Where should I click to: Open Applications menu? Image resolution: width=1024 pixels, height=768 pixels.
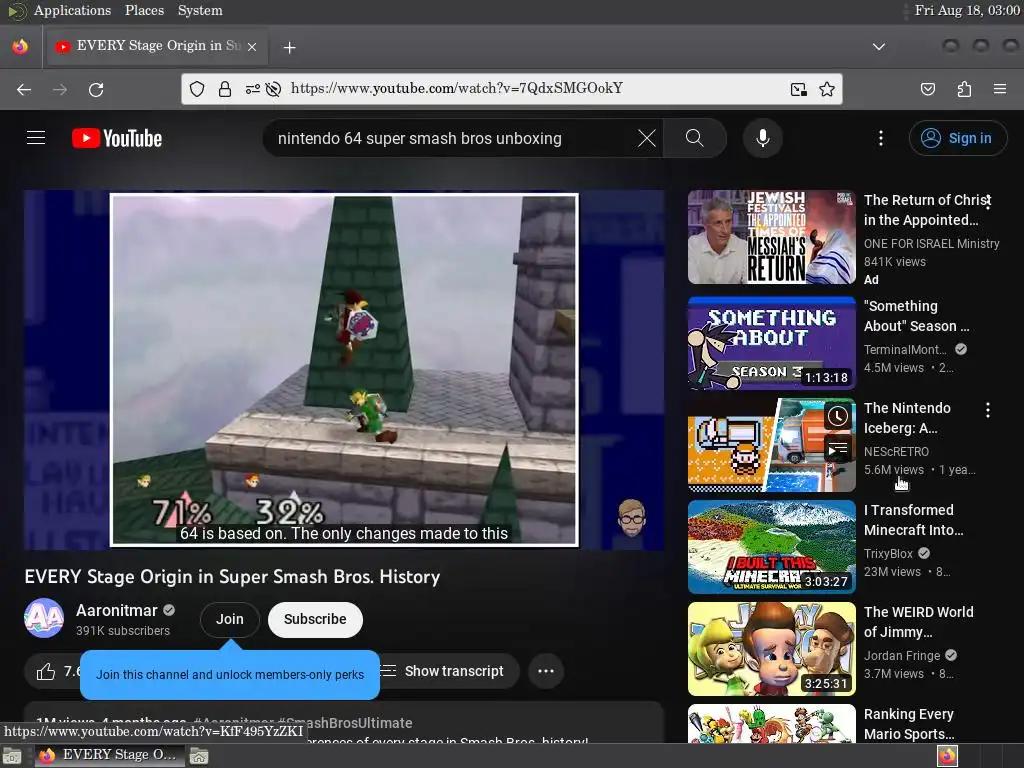[72, 10]
